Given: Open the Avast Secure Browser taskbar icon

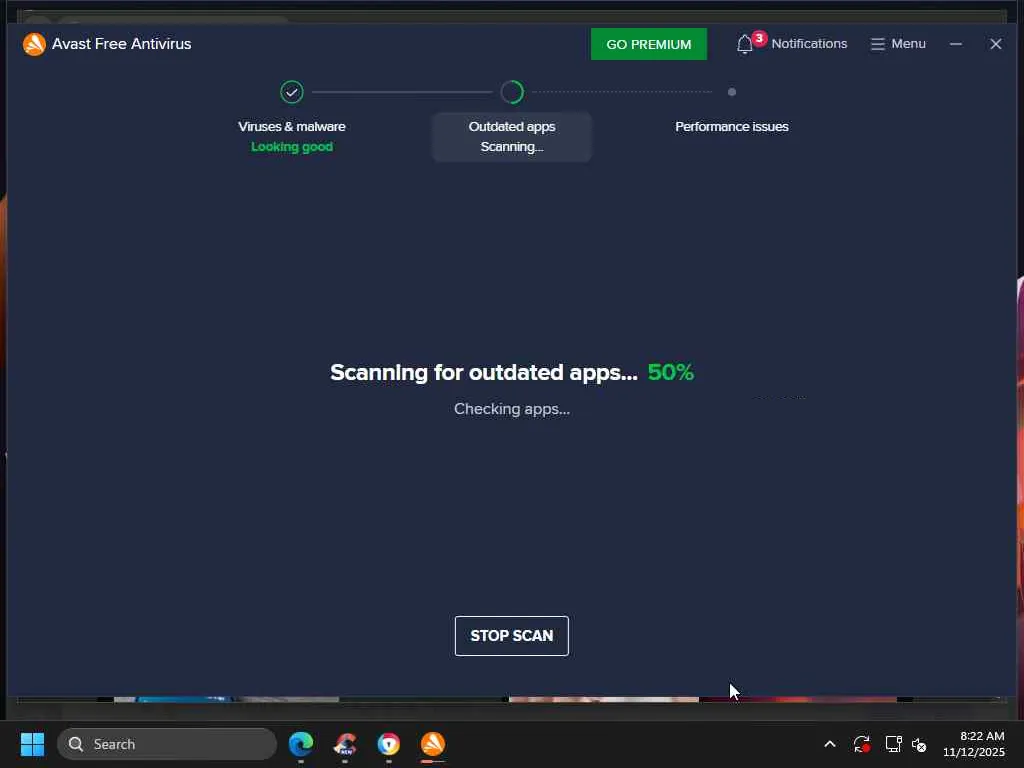Looking at the screenshot, I should coord(389,744).
